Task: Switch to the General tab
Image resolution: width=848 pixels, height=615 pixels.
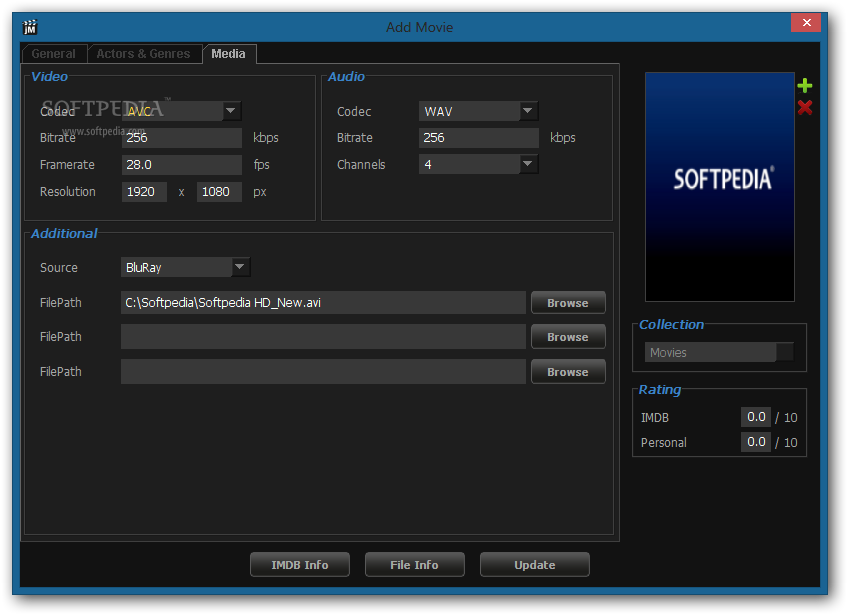Action: [x=53, y=54]
